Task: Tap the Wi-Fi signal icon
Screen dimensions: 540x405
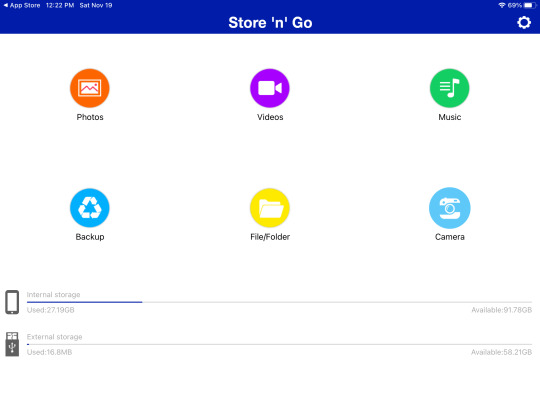Action: [x=502, y=6]
